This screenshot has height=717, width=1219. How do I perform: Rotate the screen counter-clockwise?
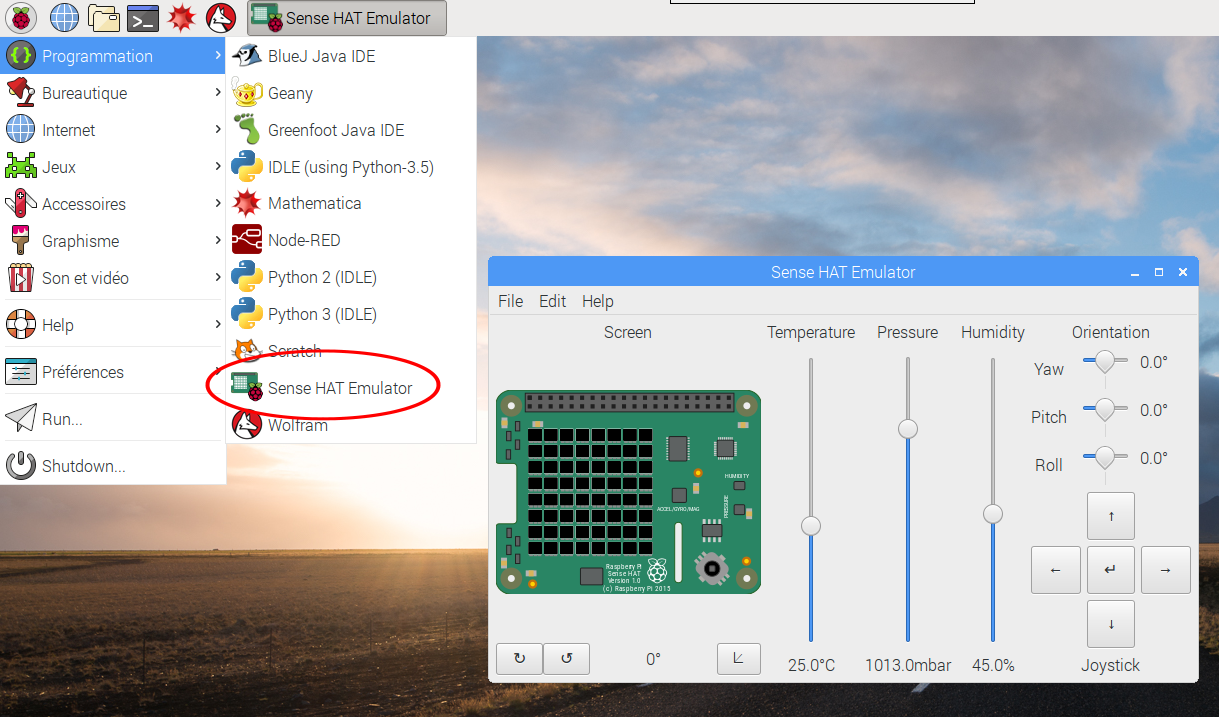tap(566, 658)
